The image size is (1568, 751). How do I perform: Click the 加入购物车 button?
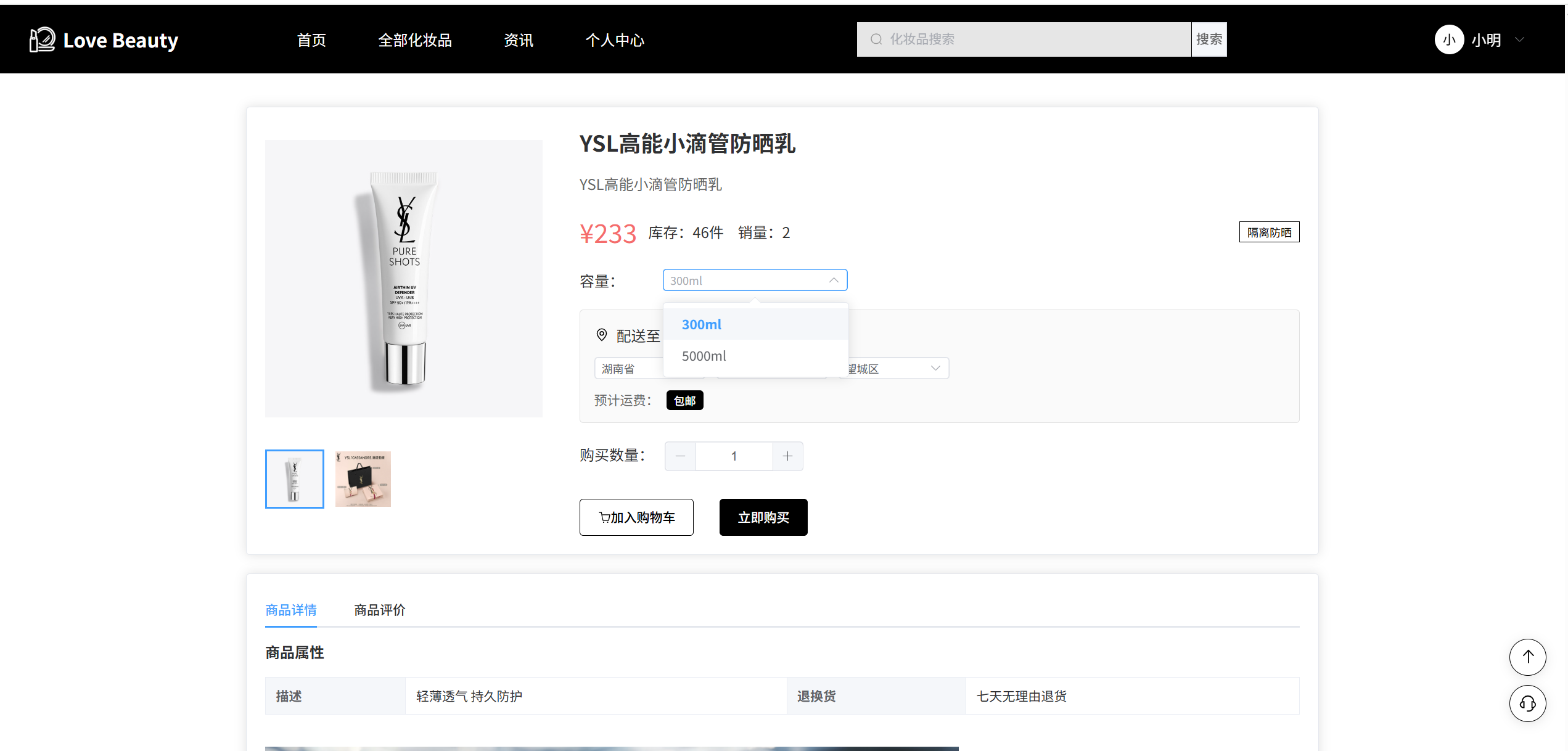(636, 517)
